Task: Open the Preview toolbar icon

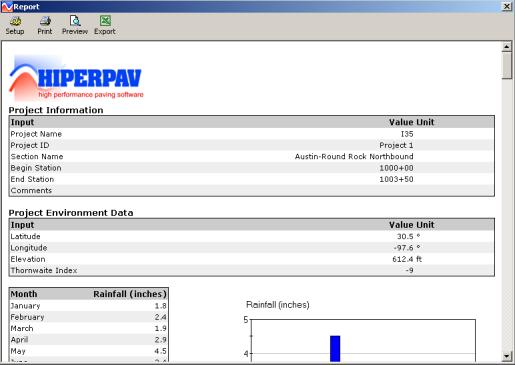Action: 75,26
